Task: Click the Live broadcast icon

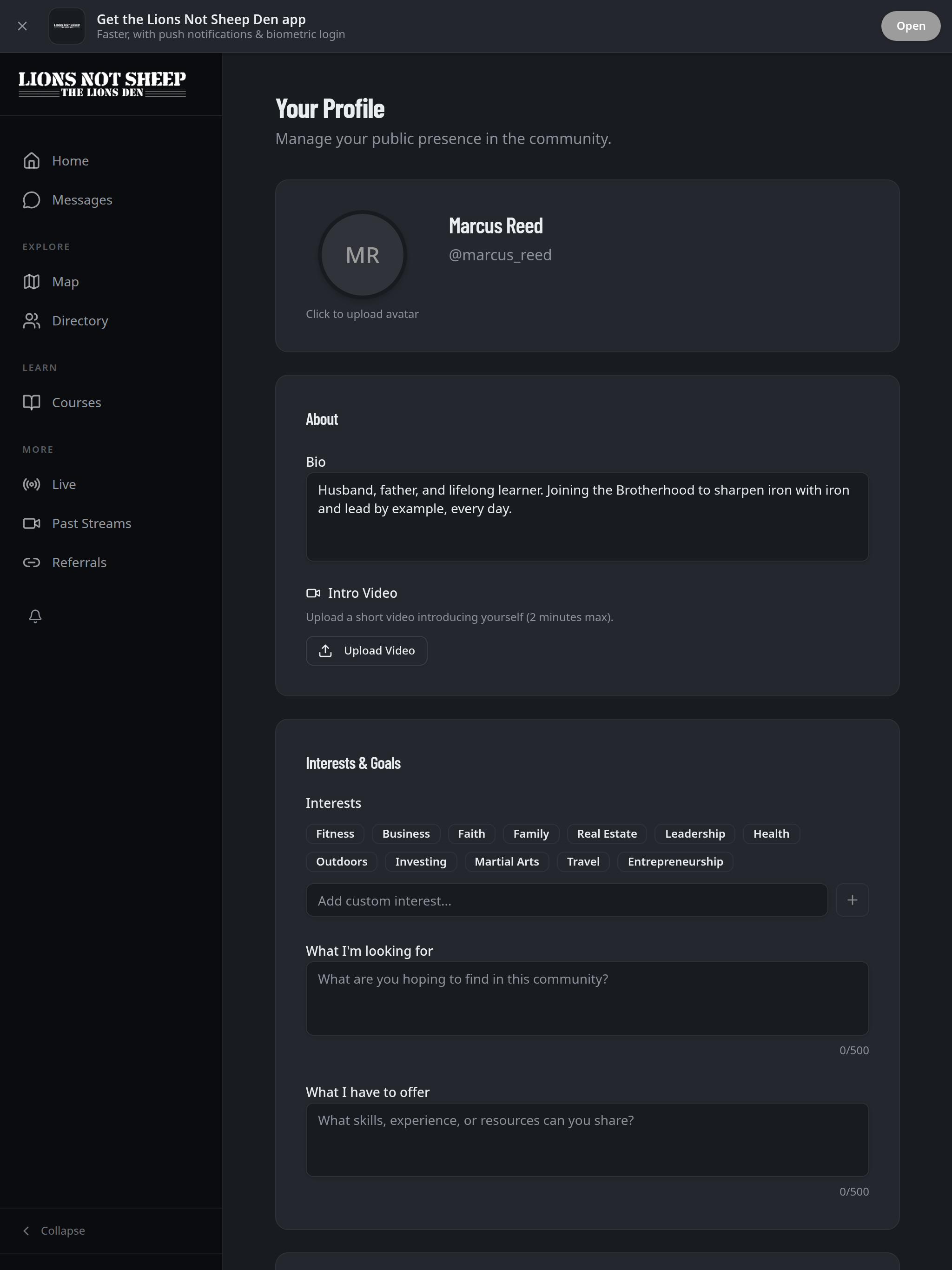Action: (x=32, y=484)
